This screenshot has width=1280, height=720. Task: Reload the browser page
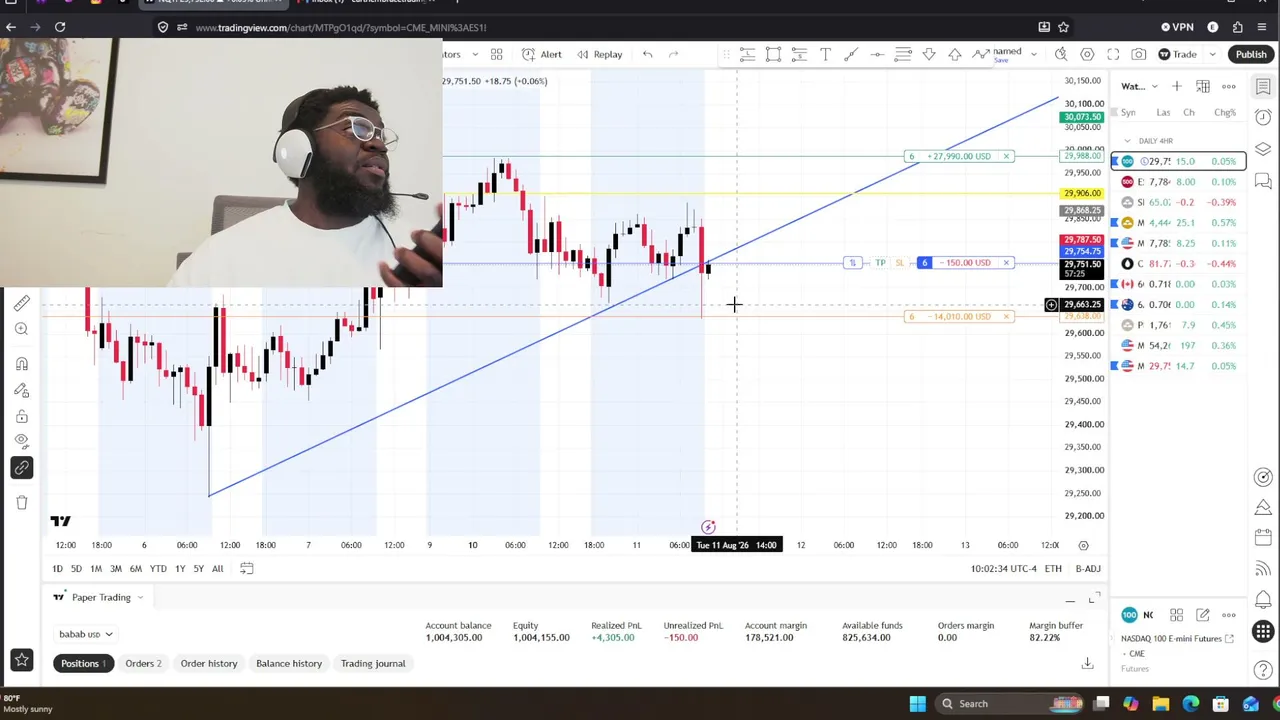(x=60, y=27)
